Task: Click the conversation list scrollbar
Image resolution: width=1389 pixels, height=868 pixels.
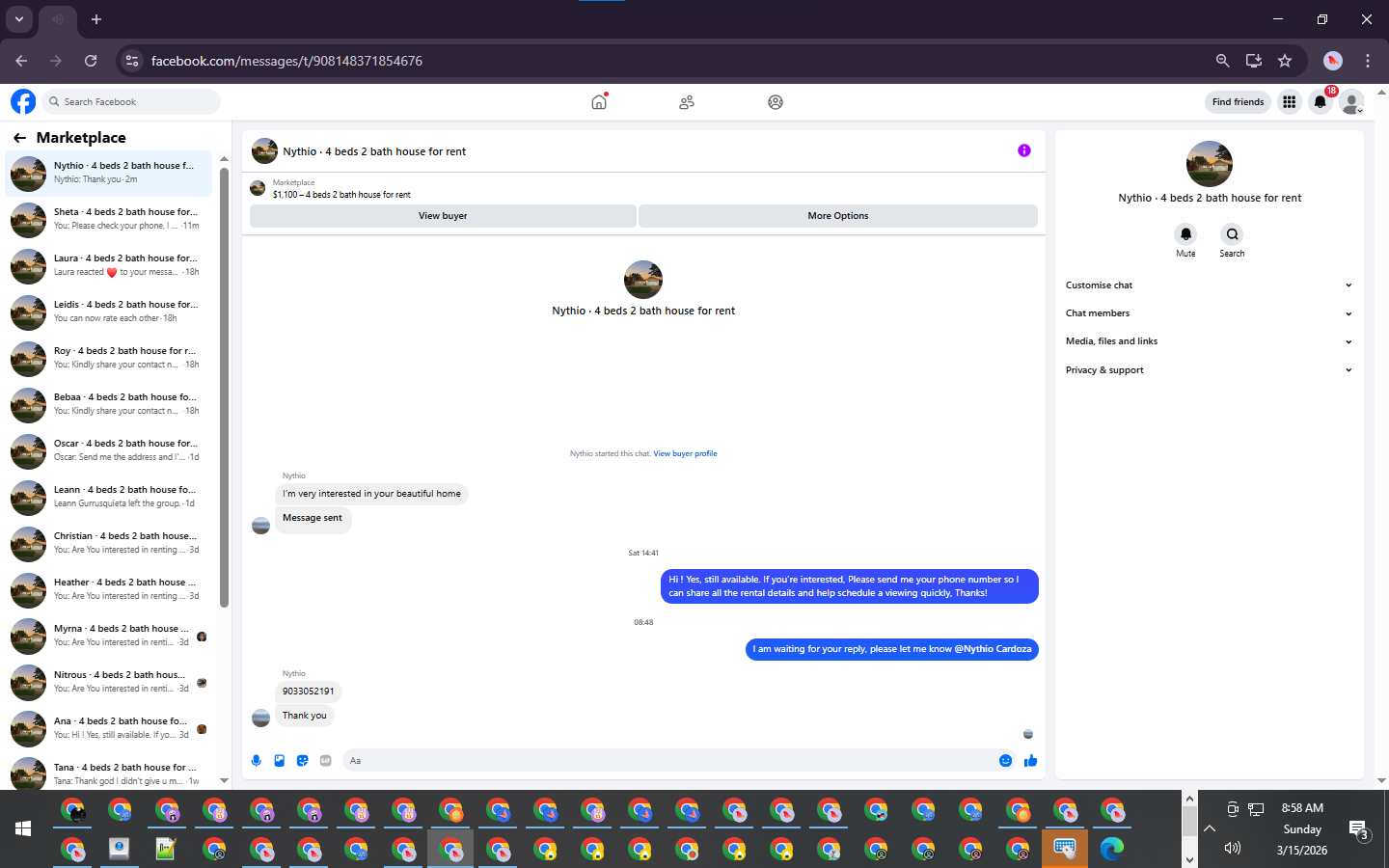Action: pos(224,388)
